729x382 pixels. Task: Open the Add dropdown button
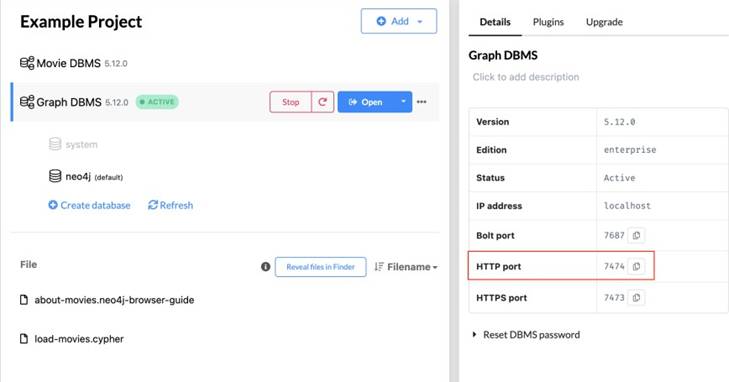(399, 21)
